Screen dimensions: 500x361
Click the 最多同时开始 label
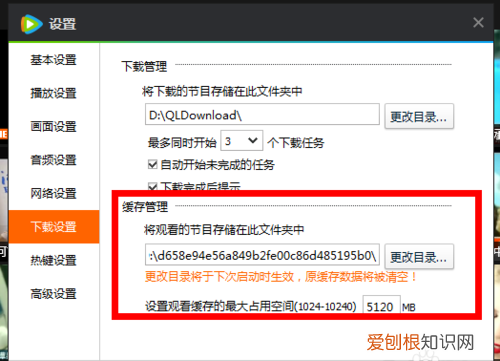182,143
